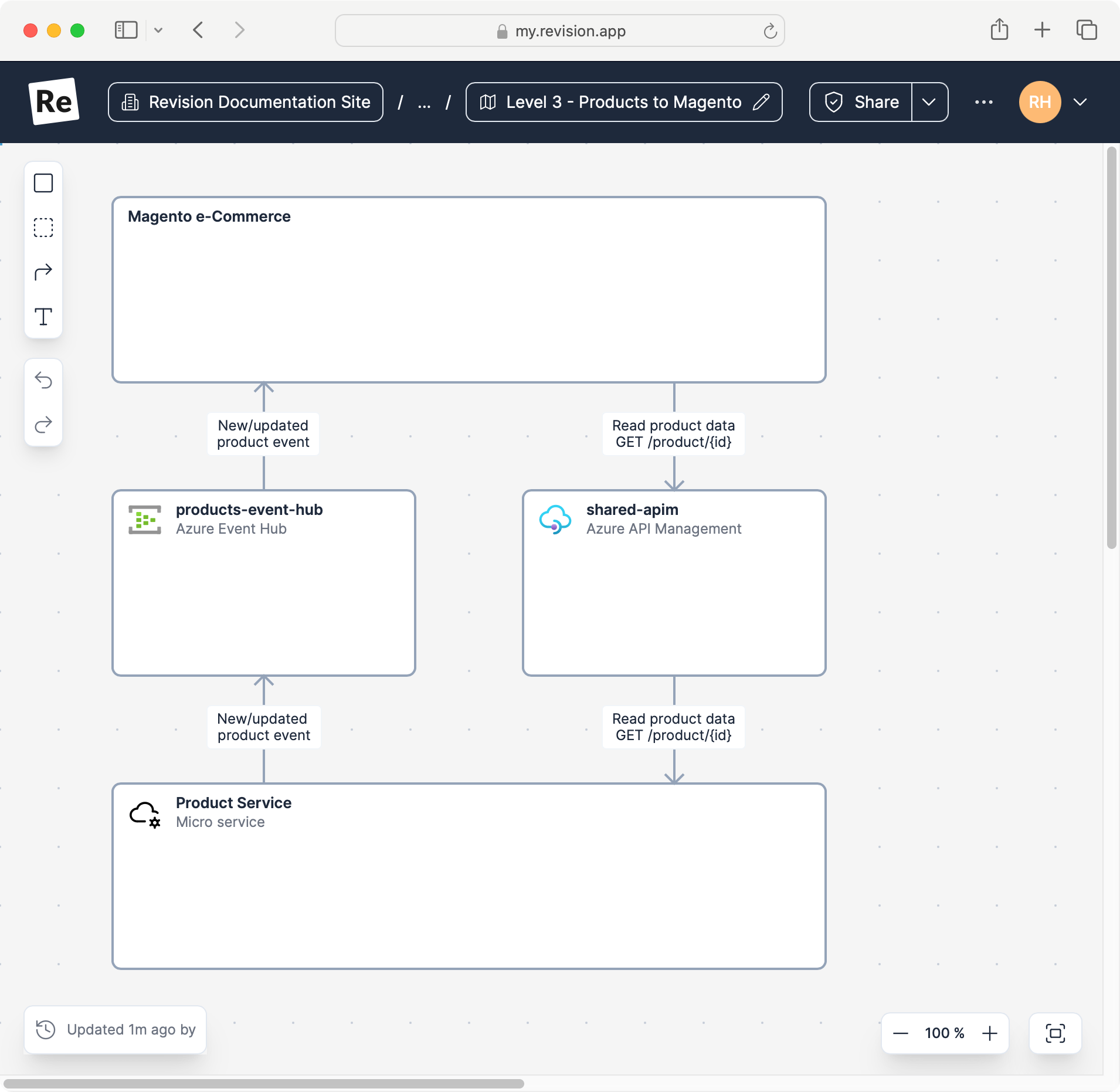Viewport: 1120px width, 1092px height.
Task: Undo the last canvas change
Action: coord(43,380)
